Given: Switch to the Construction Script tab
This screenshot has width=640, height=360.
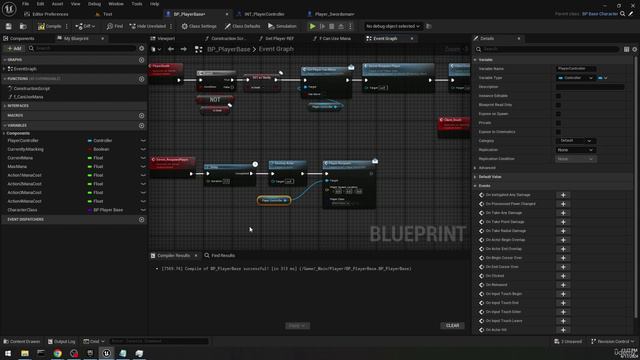Looking at the screenshot, I should [x=226, y=38].
